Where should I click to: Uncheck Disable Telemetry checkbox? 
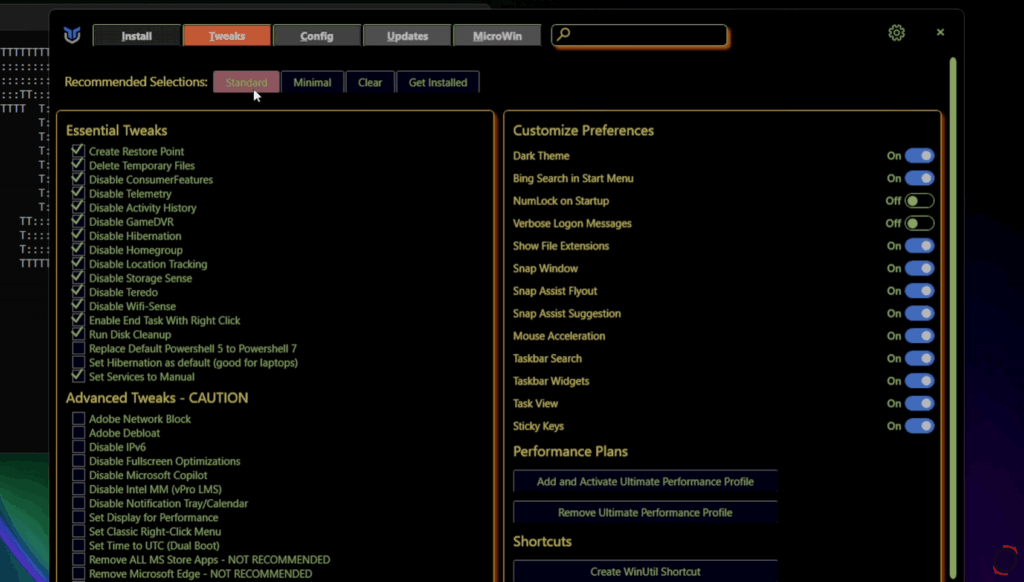pyautogui.click(x=78, y=193)
